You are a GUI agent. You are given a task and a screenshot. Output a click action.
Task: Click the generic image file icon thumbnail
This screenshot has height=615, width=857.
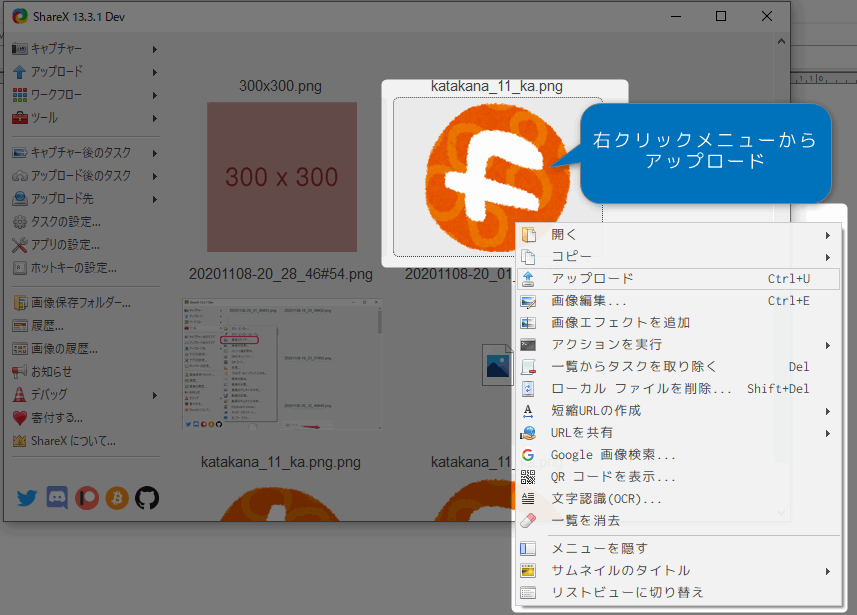pos(498,365)
